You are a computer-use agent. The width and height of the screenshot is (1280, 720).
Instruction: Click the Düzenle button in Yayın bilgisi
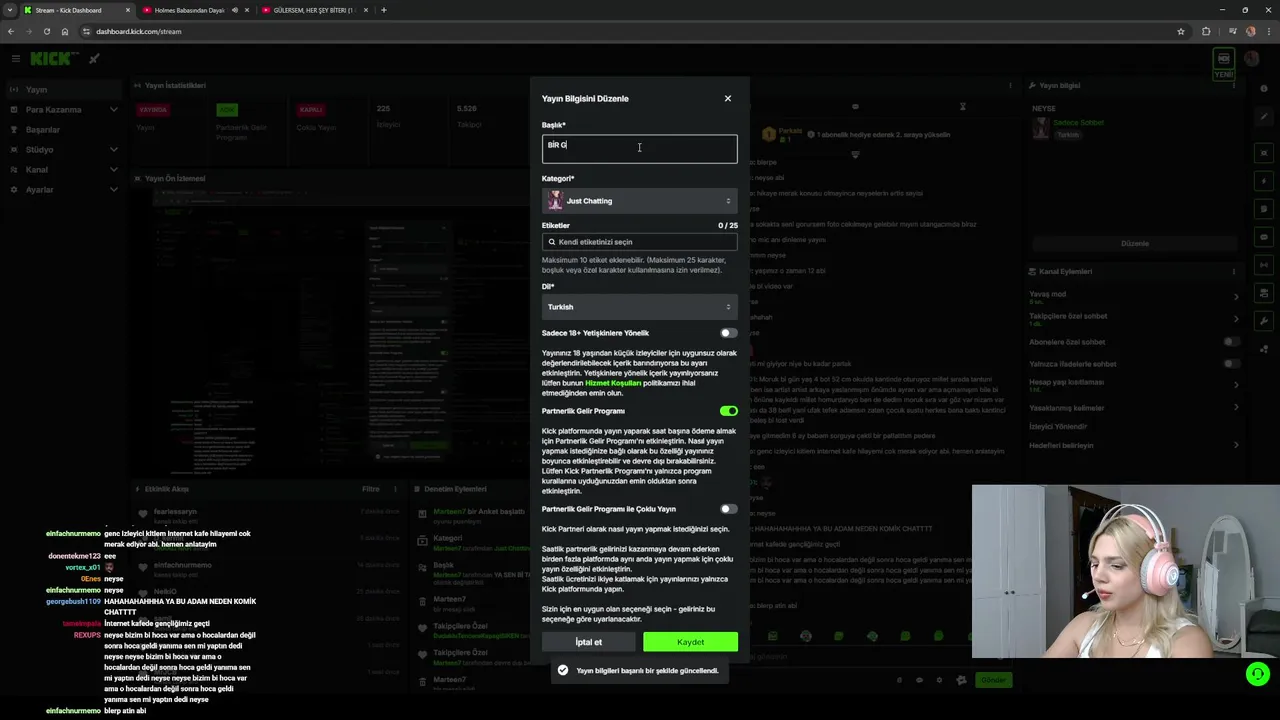tap(1135, 244)
